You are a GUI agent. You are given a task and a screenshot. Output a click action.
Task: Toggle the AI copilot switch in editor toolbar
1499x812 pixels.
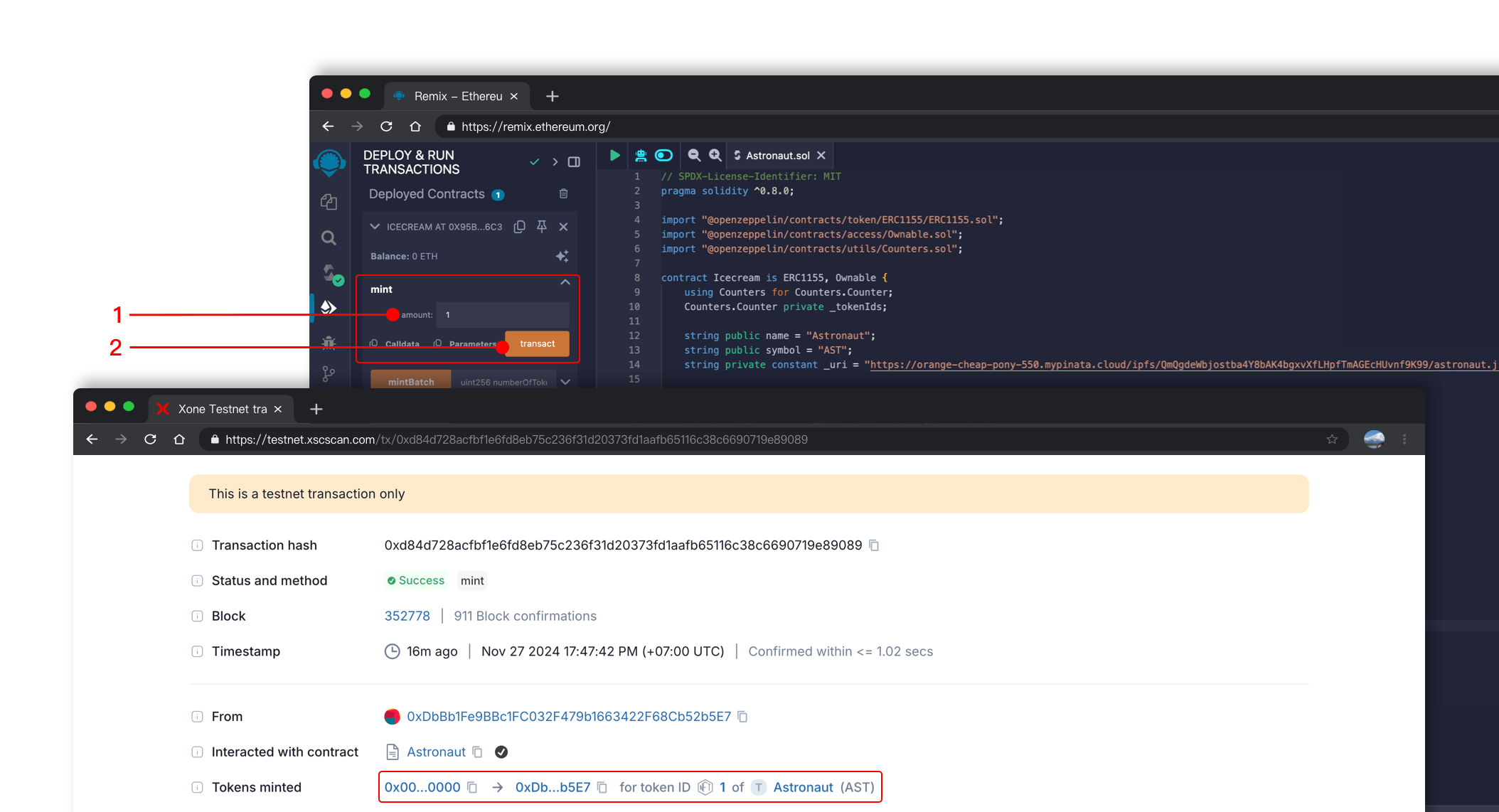click(663, 155)
